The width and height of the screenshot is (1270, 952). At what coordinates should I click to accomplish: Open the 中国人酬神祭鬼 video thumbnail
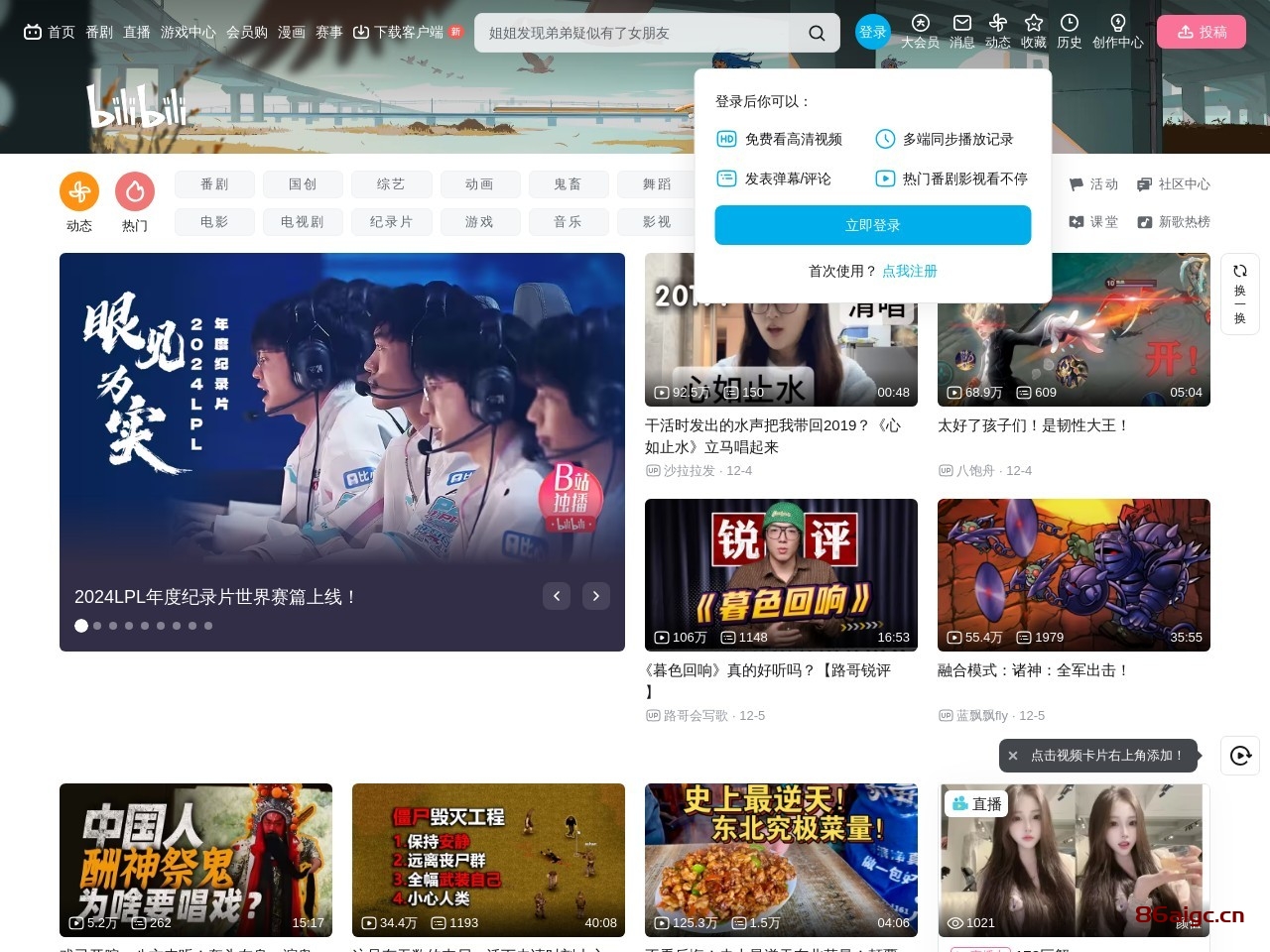coord(195,860)
